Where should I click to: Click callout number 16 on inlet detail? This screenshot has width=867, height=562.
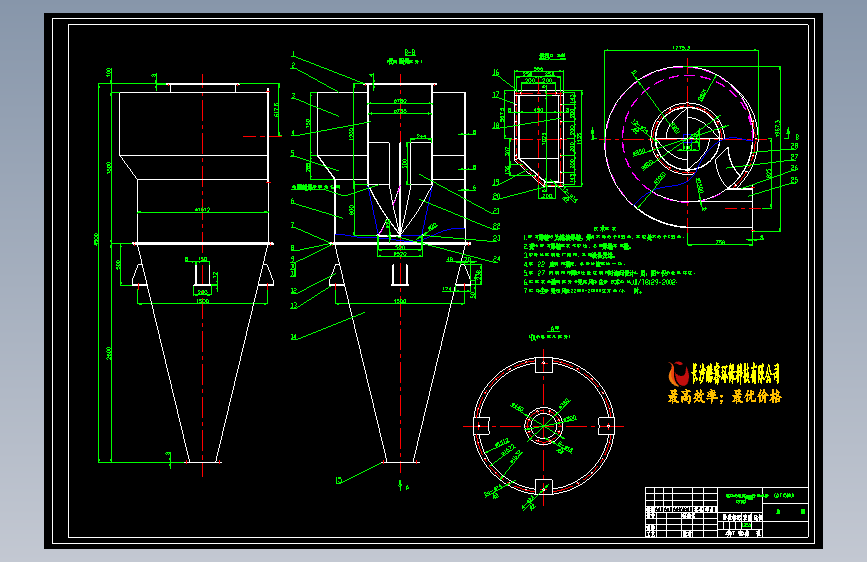click(496, 72)
